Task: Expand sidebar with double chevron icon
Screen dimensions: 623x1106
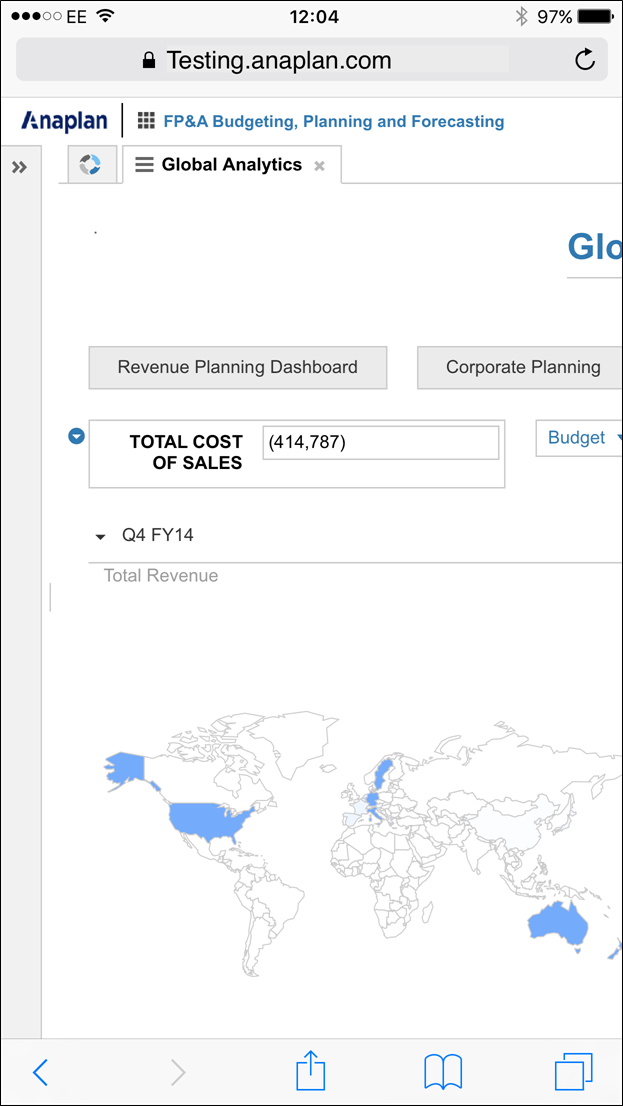Action: tap(19, 167)
